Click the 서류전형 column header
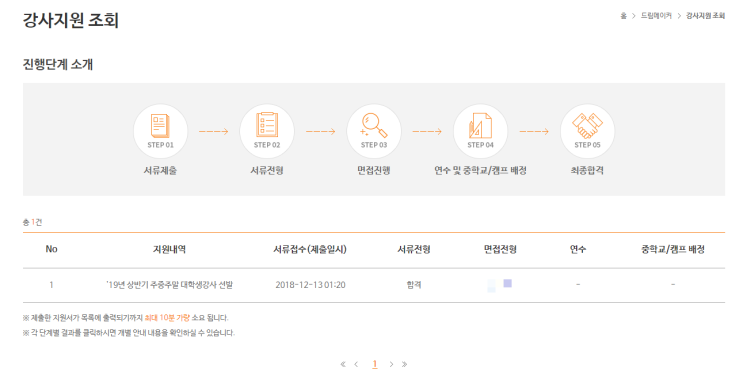Viewport: 743px width, 387px height. (414, 249)
